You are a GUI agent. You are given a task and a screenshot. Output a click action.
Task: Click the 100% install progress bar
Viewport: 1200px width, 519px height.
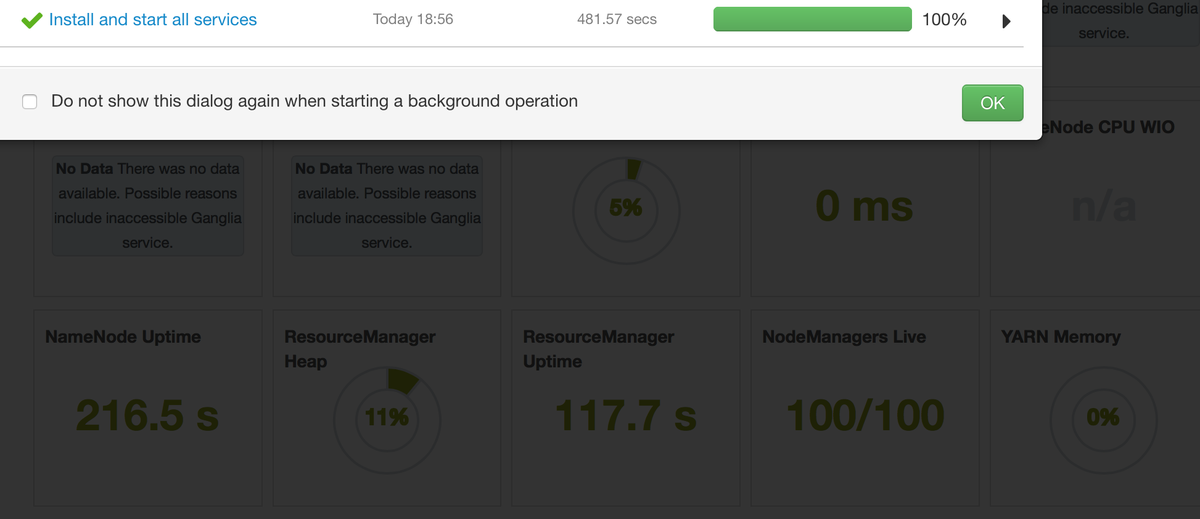click(812, 19)
